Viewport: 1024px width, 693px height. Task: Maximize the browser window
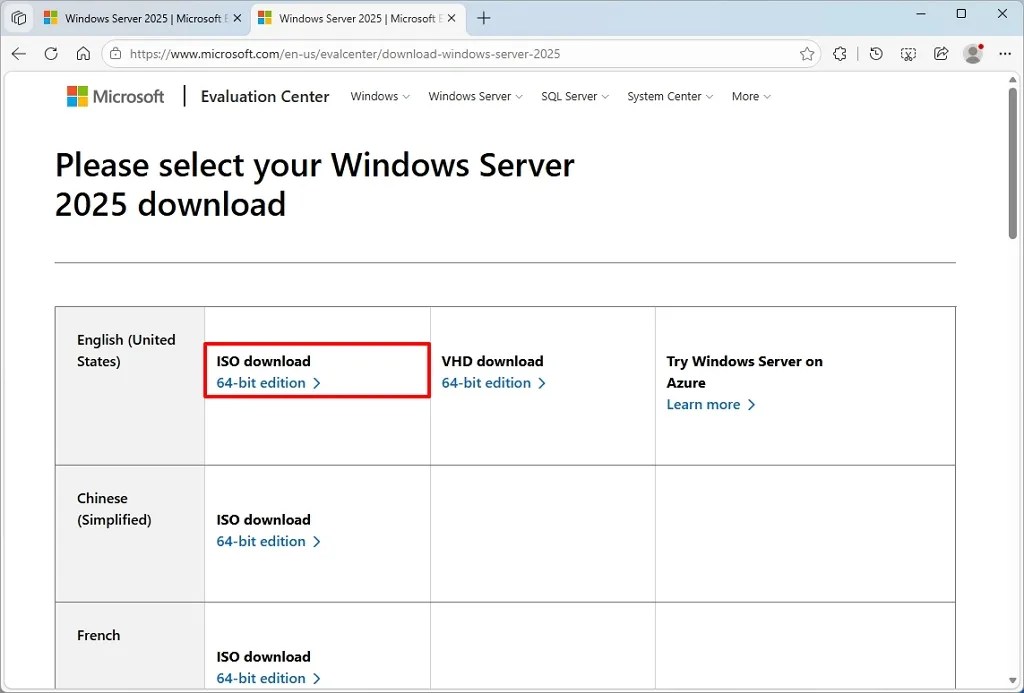961,14
